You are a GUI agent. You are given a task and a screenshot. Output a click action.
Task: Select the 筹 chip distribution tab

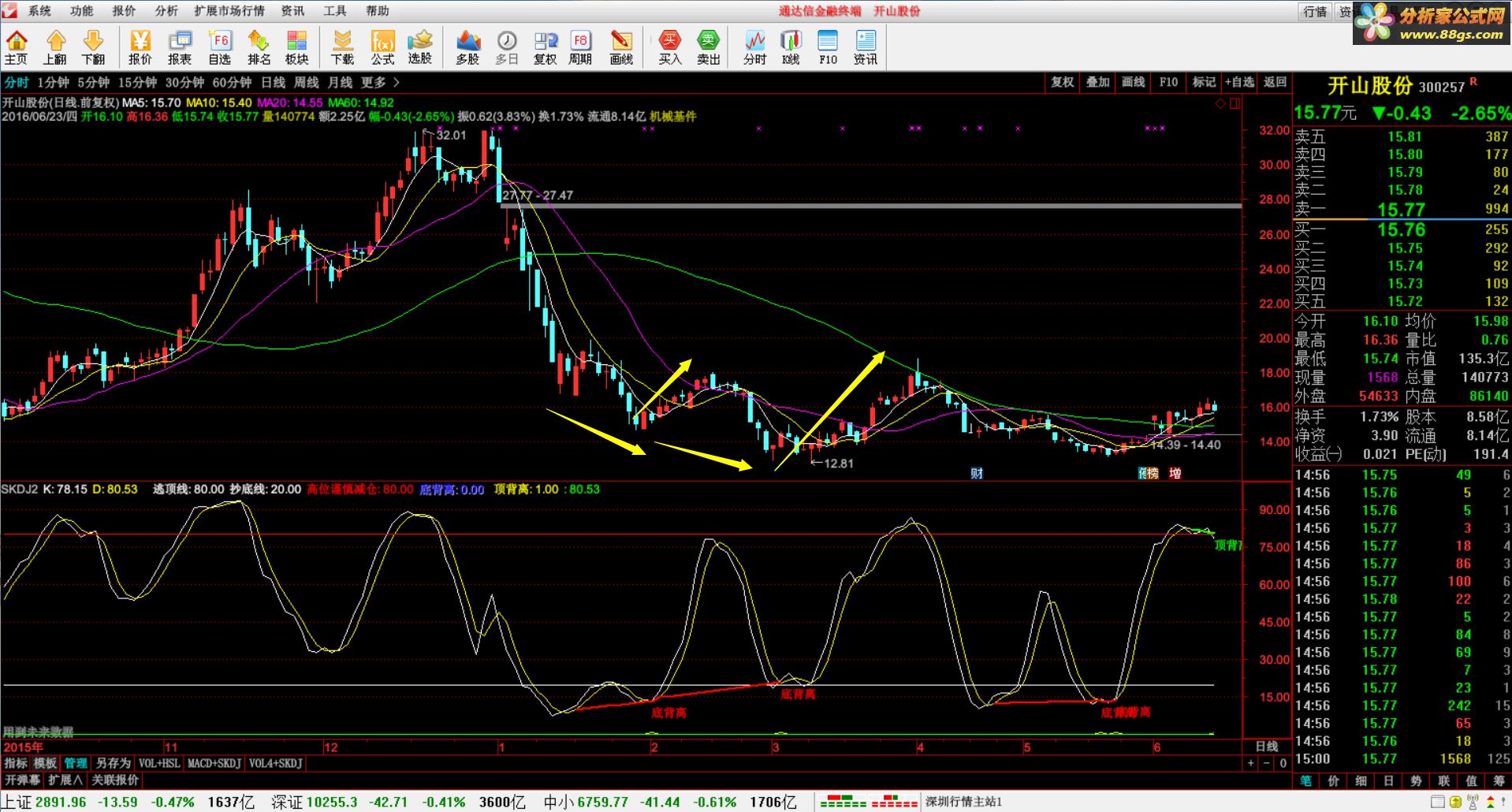[x=1499, y=780]
